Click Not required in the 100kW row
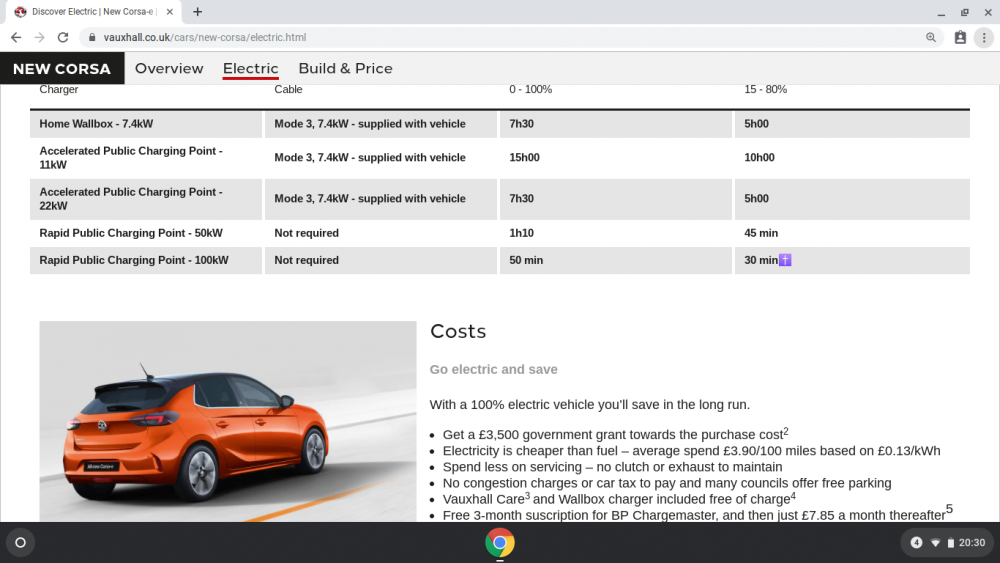This screenshot has height=563, width=1000. click(x=381, y=260)
